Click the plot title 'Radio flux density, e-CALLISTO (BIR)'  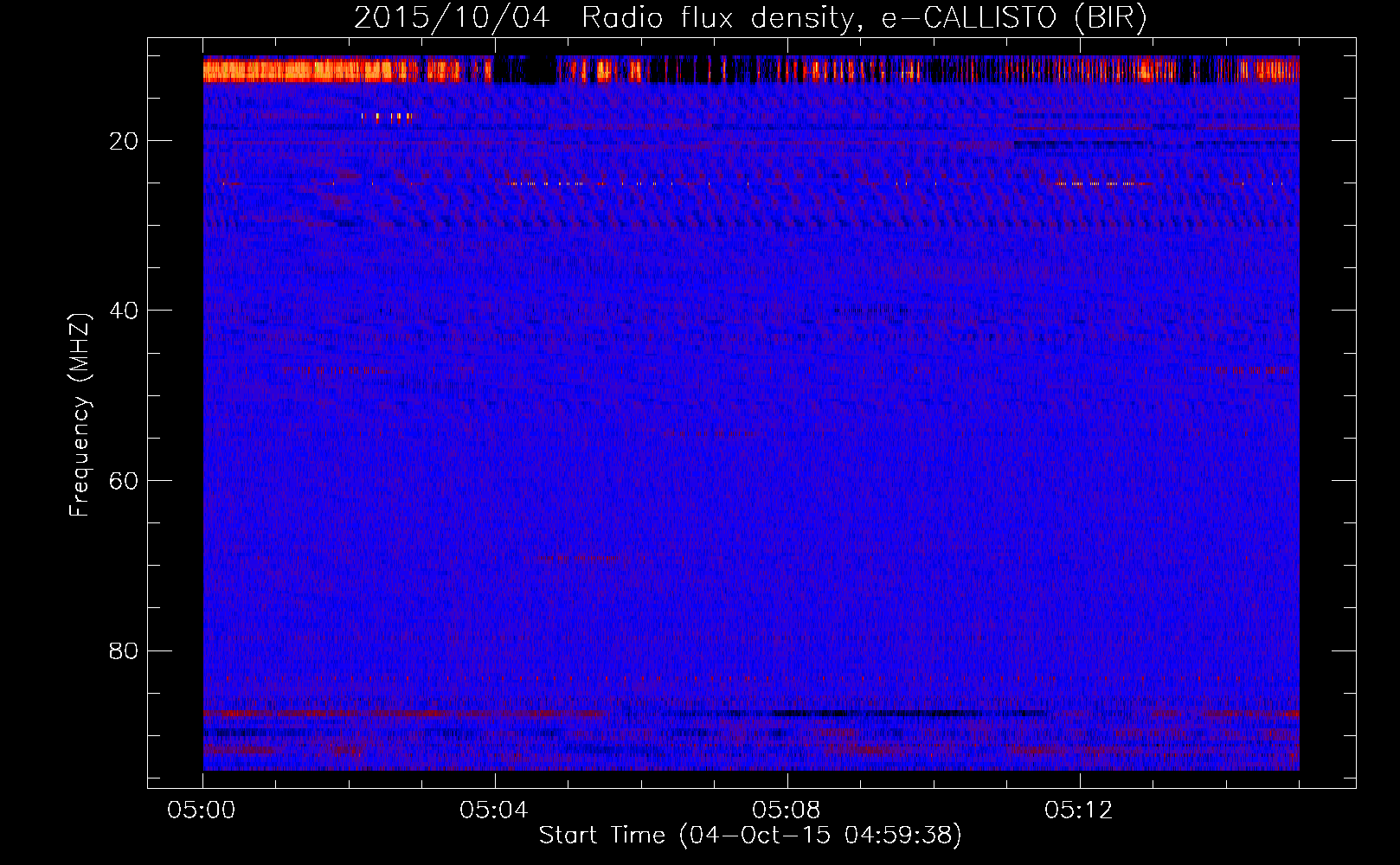pos(864,18)
